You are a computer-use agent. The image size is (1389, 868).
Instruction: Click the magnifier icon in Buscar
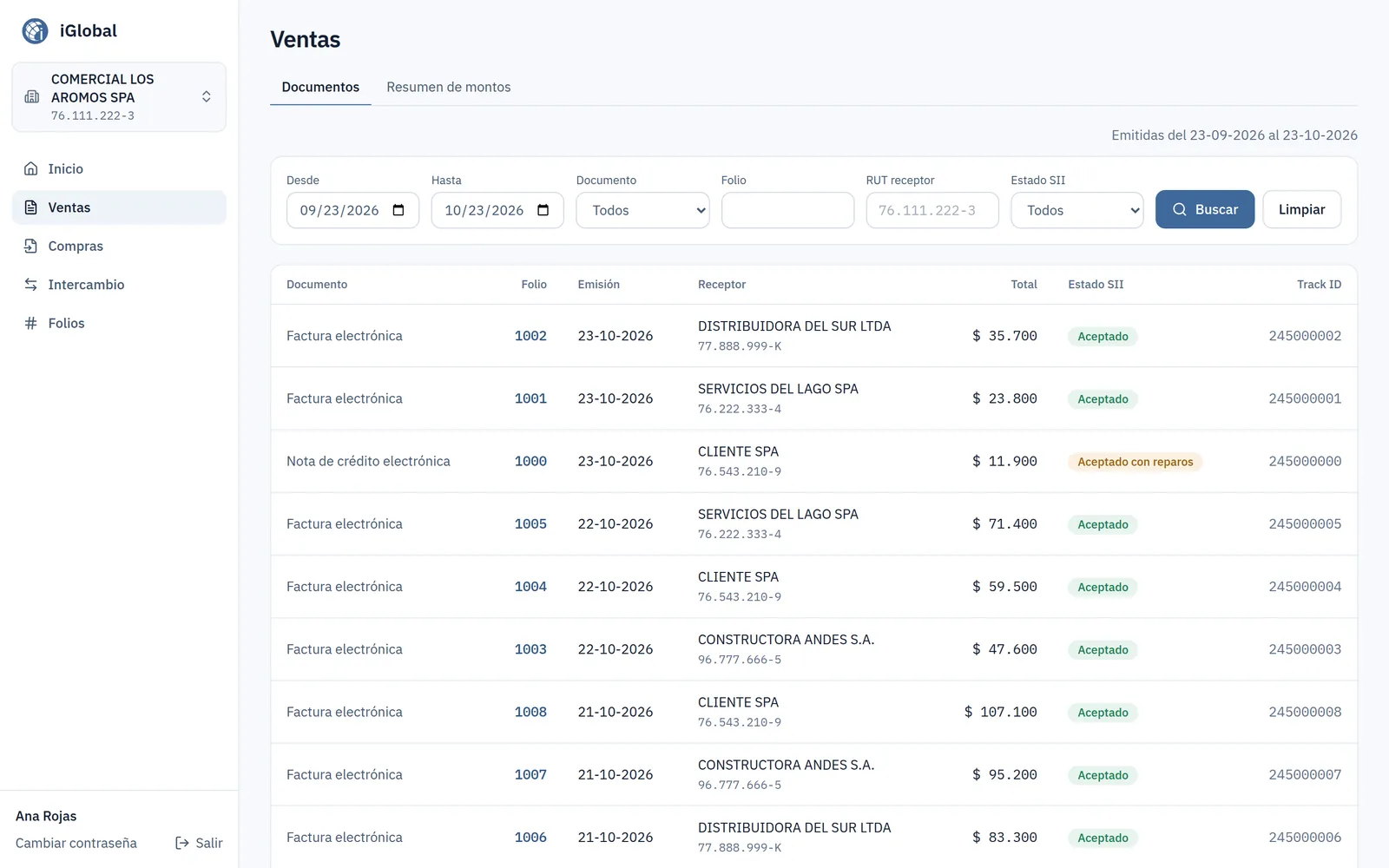(x=1179, y=209)
